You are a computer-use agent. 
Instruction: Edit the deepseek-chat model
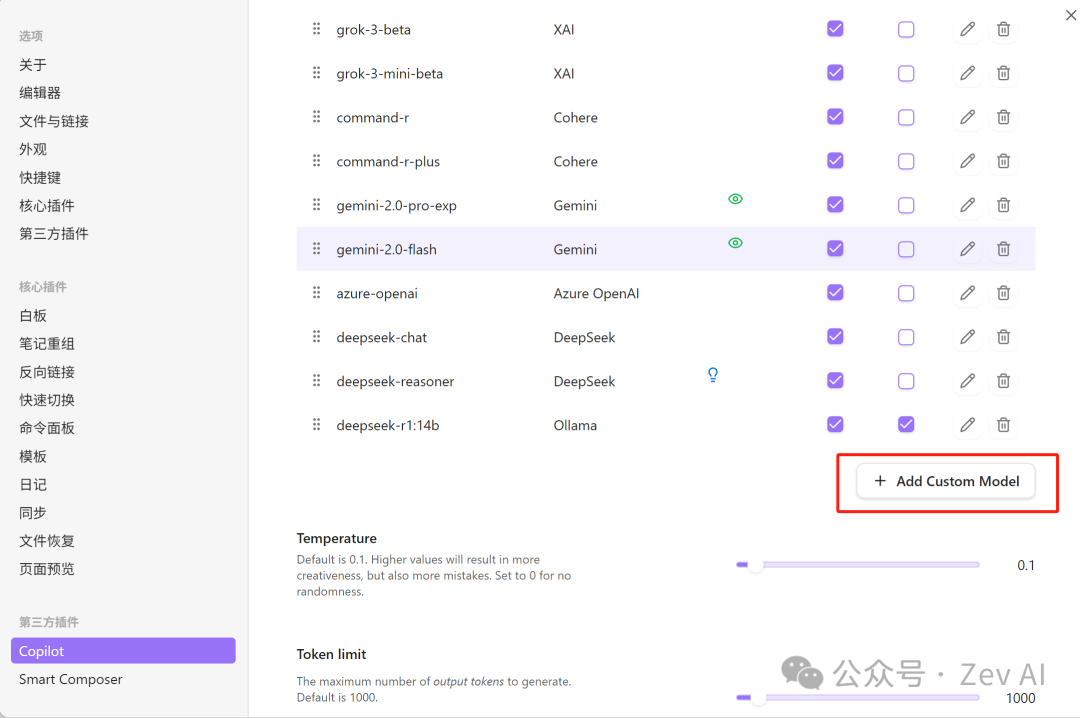(967, 337)
